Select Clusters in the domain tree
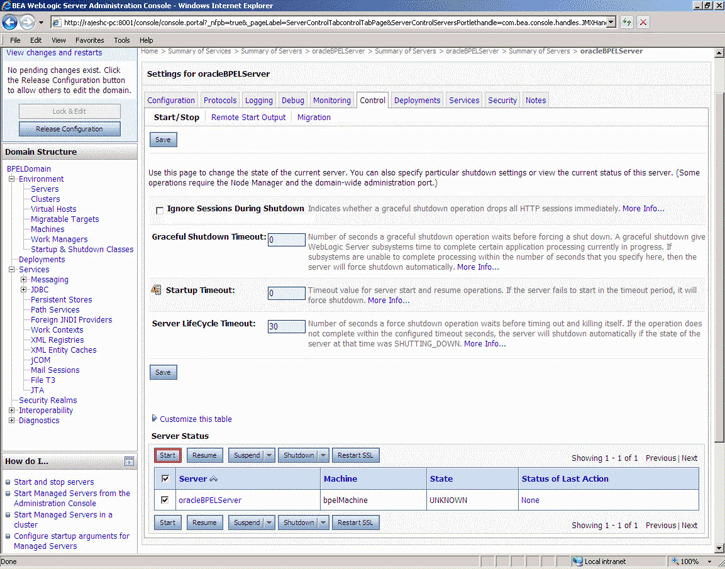The width and height of the screenshot is (725, 569). coord(45,199)
